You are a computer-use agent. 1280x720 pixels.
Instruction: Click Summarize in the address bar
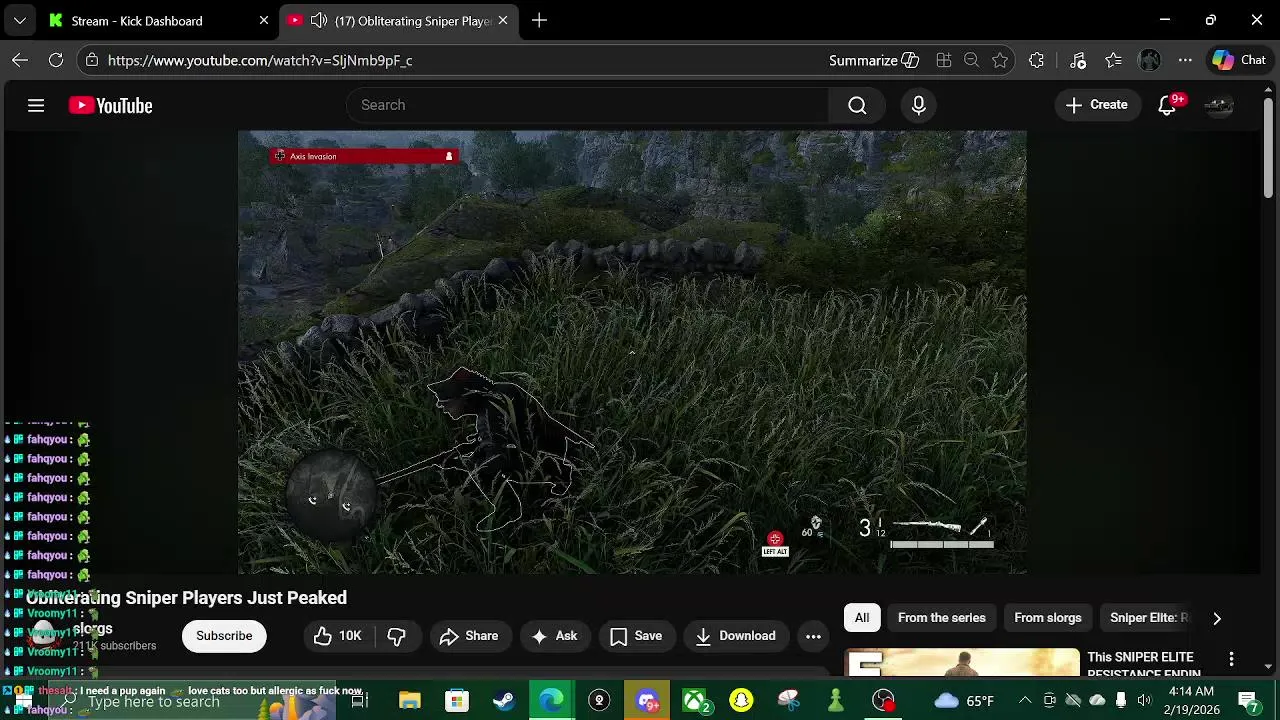[874, 60]
